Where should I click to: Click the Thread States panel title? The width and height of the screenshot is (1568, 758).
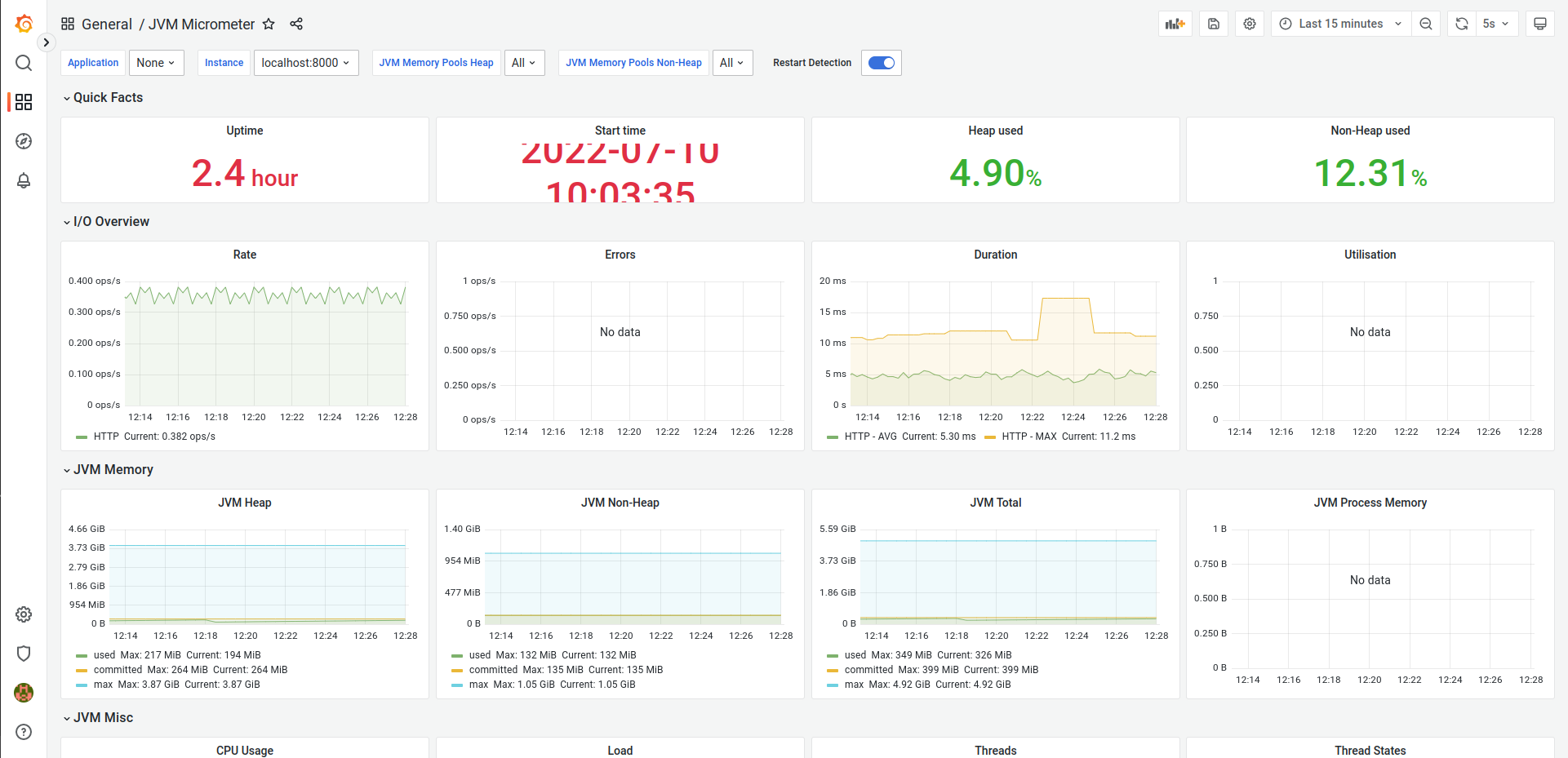coord(1370,751)
